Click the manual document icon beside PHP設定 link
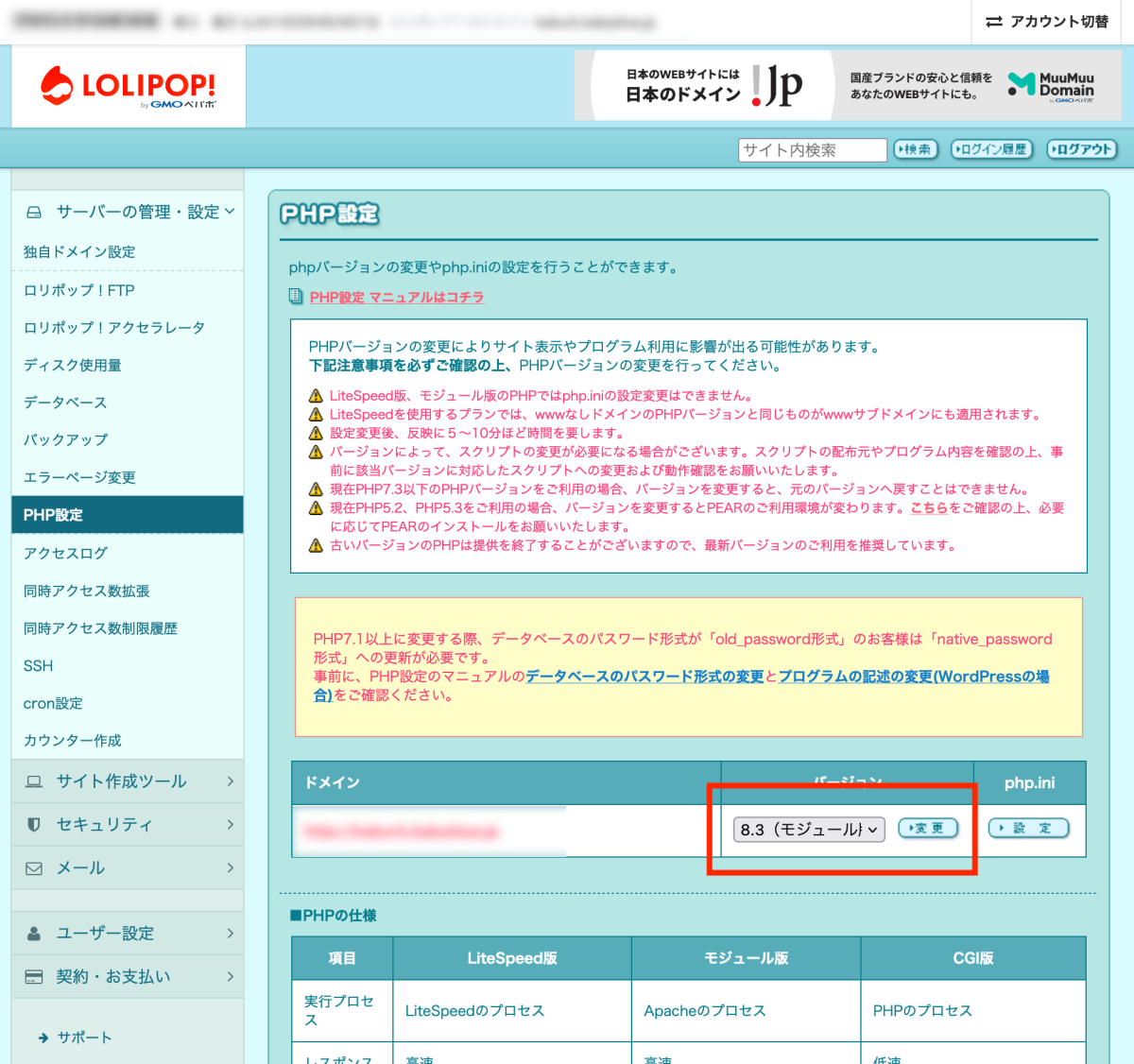Screen dimensions: 1134x1064 (x=296, y=297)
